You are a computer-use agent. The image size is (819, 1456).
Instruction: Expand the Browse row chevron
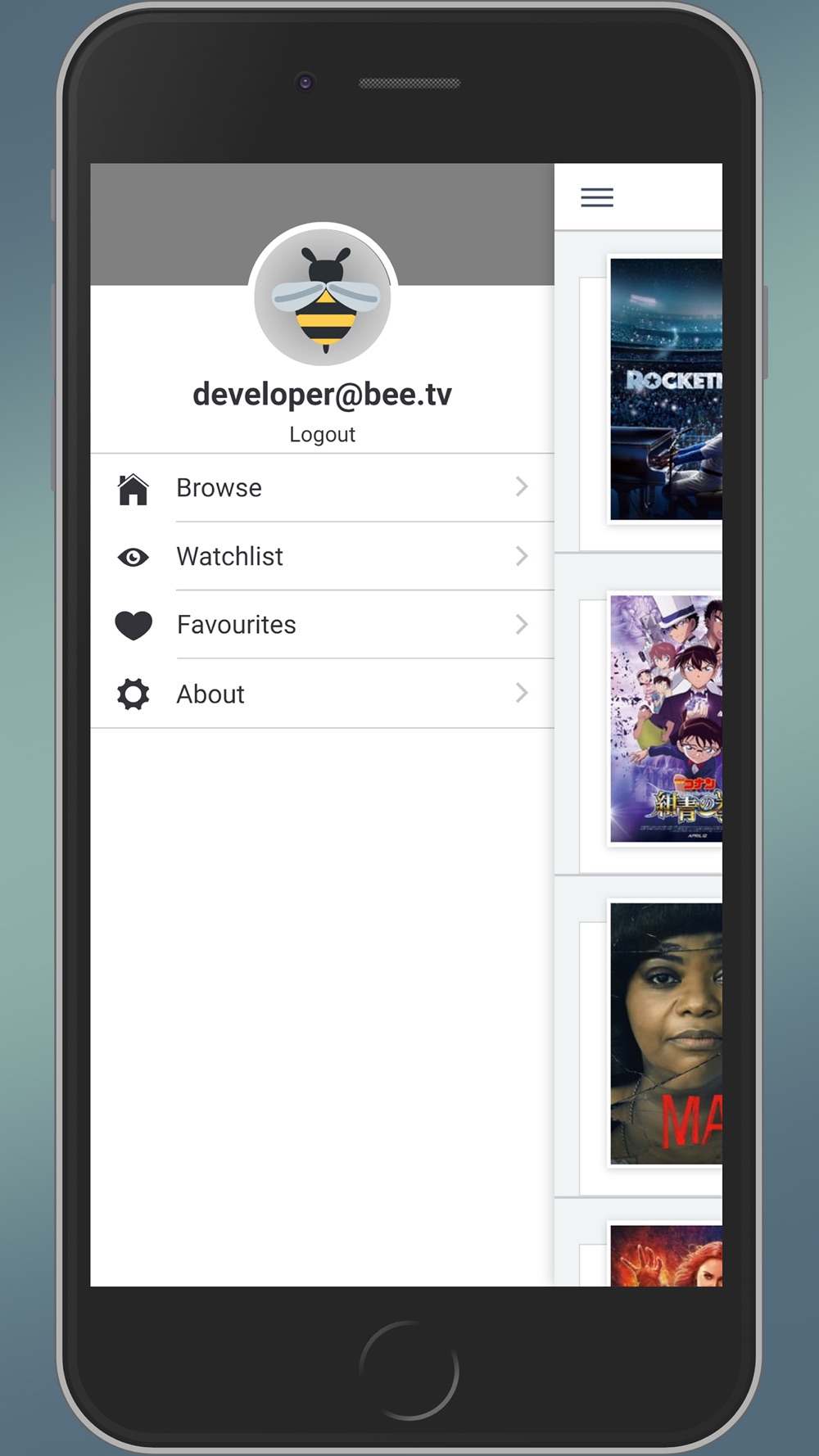(522, 486)
